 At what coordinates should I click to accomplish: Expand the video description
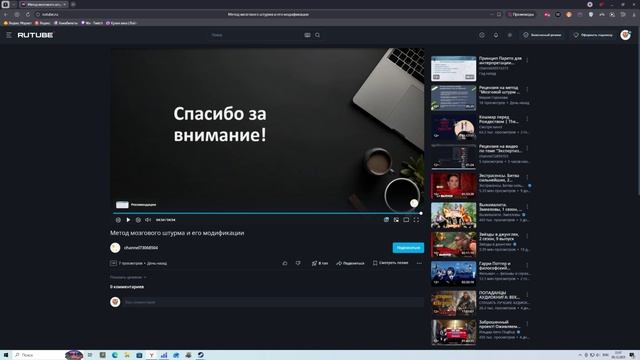[128, 277]
